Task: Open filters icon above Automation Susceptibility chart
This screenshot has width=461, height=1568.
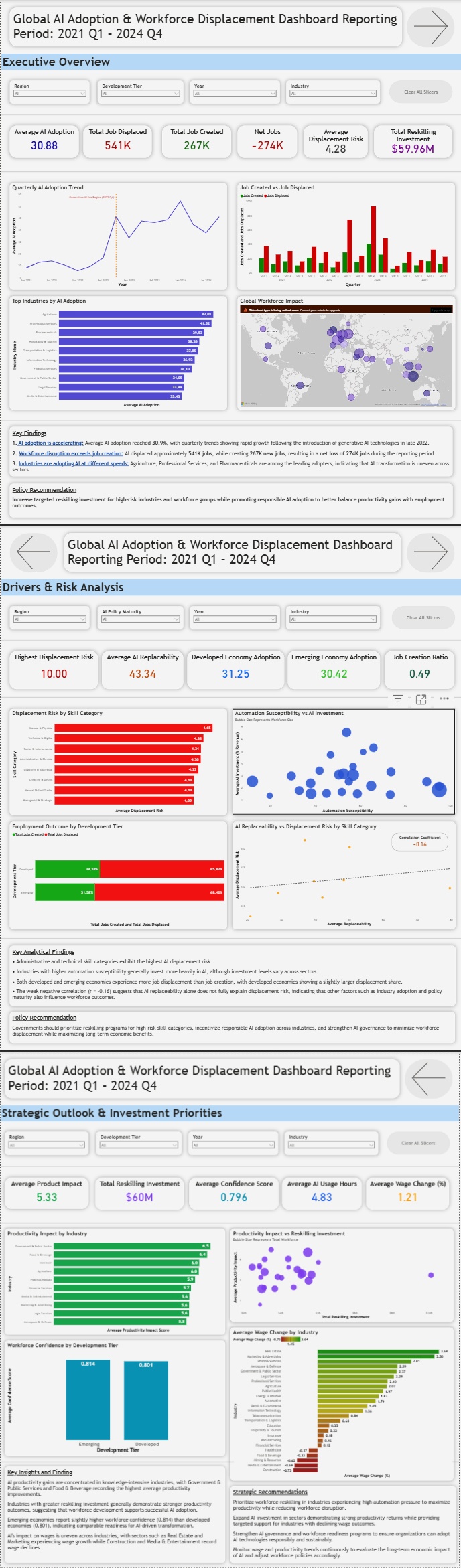Action: point(398,699)
